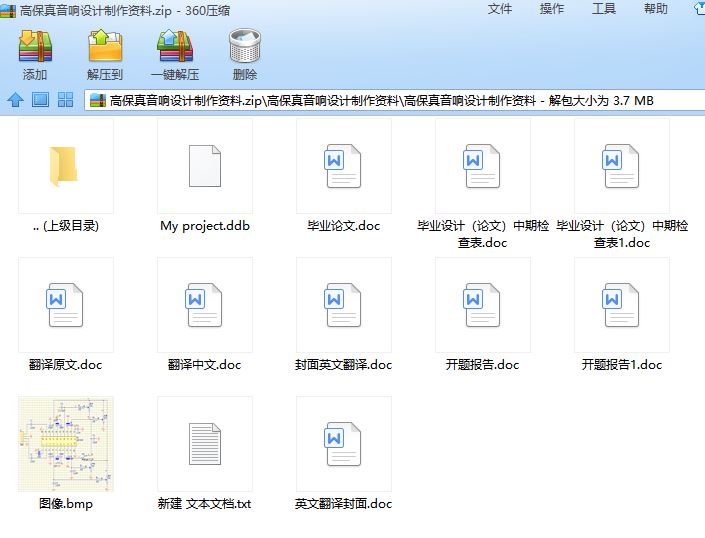This screenshot has height=538, width=705.
Task: Switch to single-pane list view icon
Action: [40, 99]
